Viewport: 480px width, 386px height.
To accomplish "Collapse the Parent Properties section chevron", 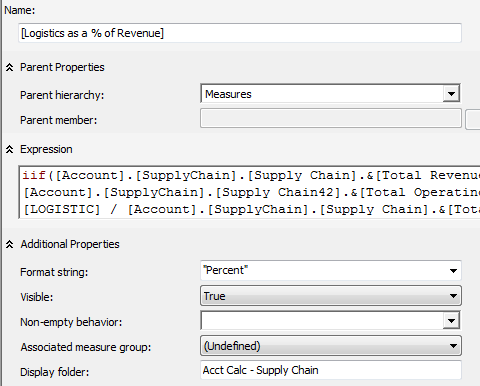I will (x=10, y=67).
